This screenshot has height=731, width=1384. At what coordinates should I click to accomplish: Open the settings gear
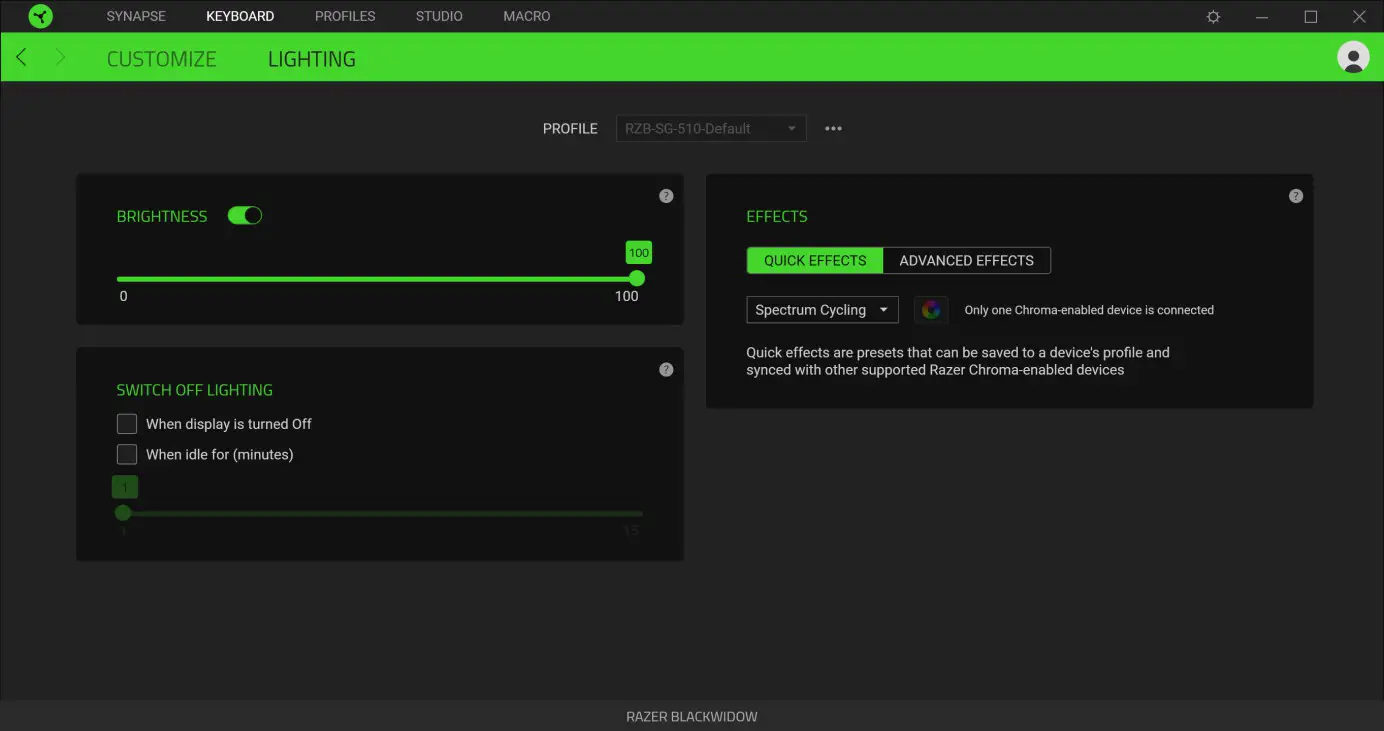pyautogui.click(x=1212, y=16)
